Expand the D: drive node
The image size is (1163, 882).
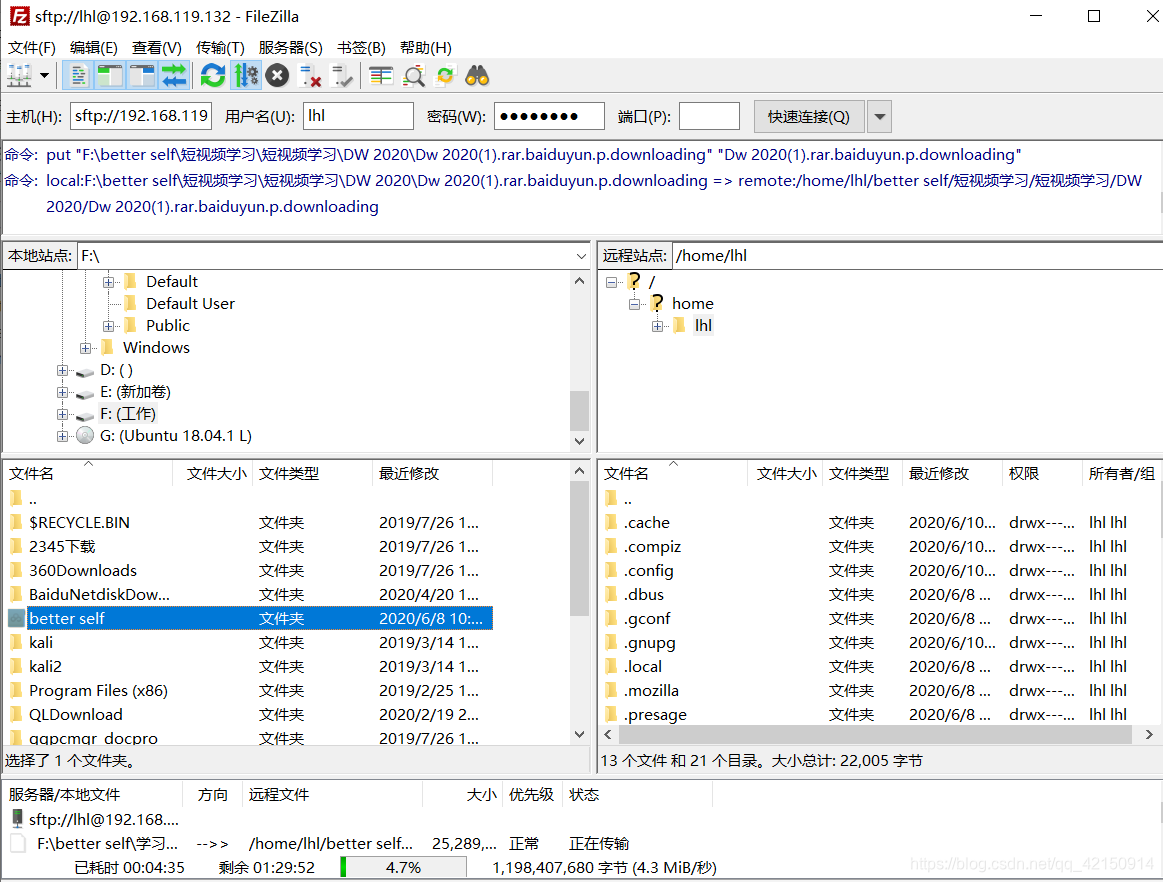[x=62, y=370]
